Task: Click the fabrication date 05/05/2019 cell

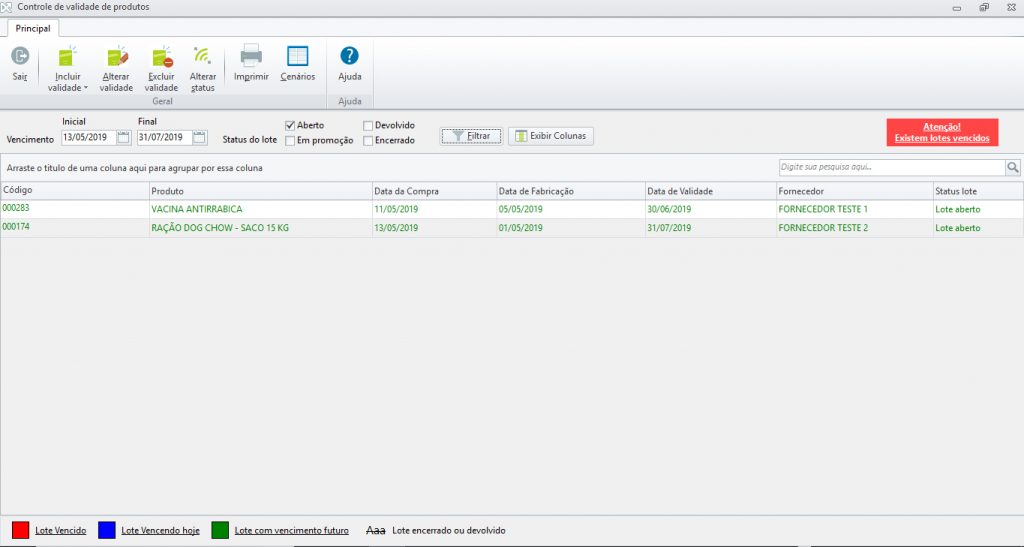Action: click(571, 209)
